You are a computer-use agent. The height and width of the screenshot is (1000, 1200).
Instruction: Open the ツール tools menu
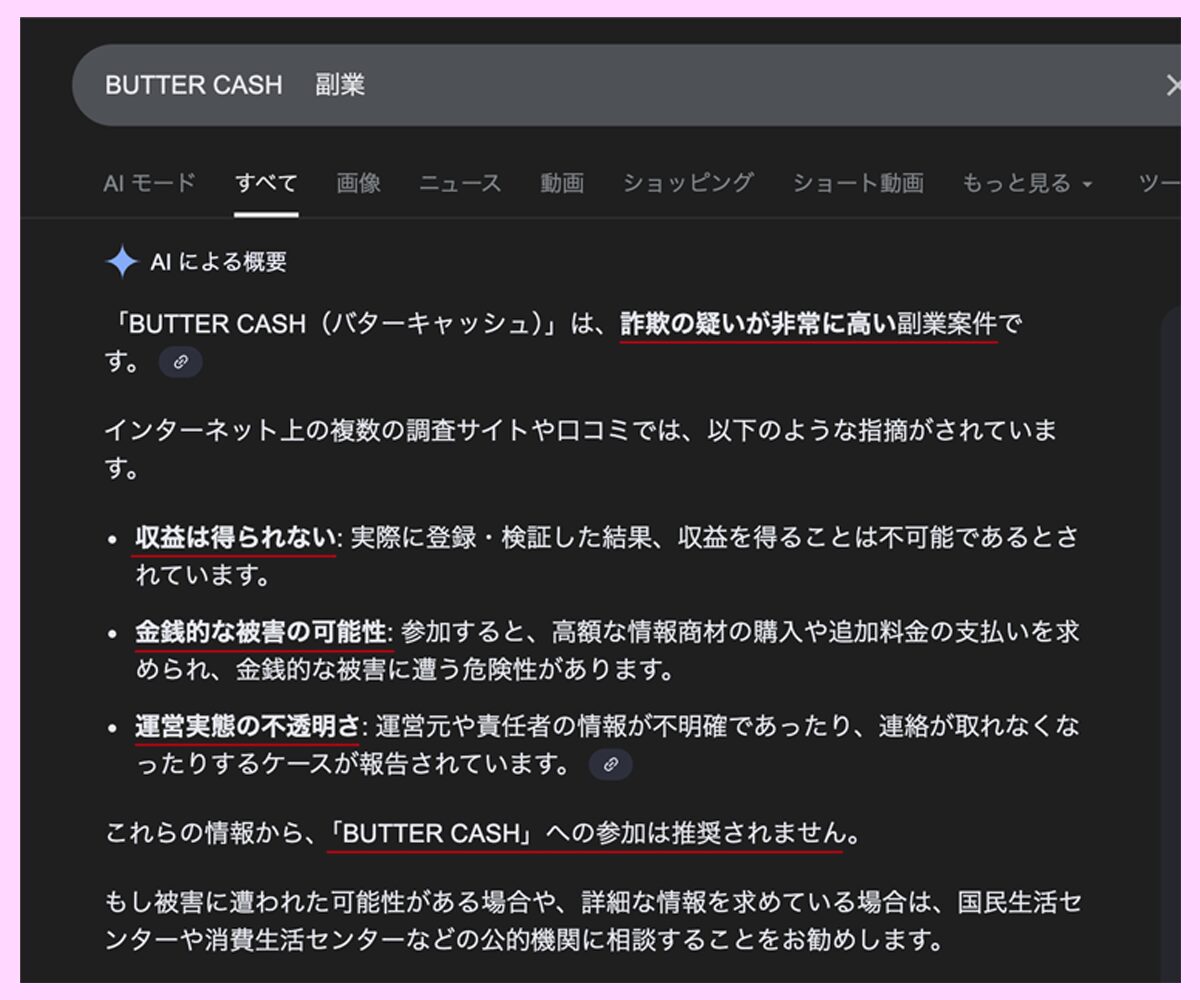1168,183
